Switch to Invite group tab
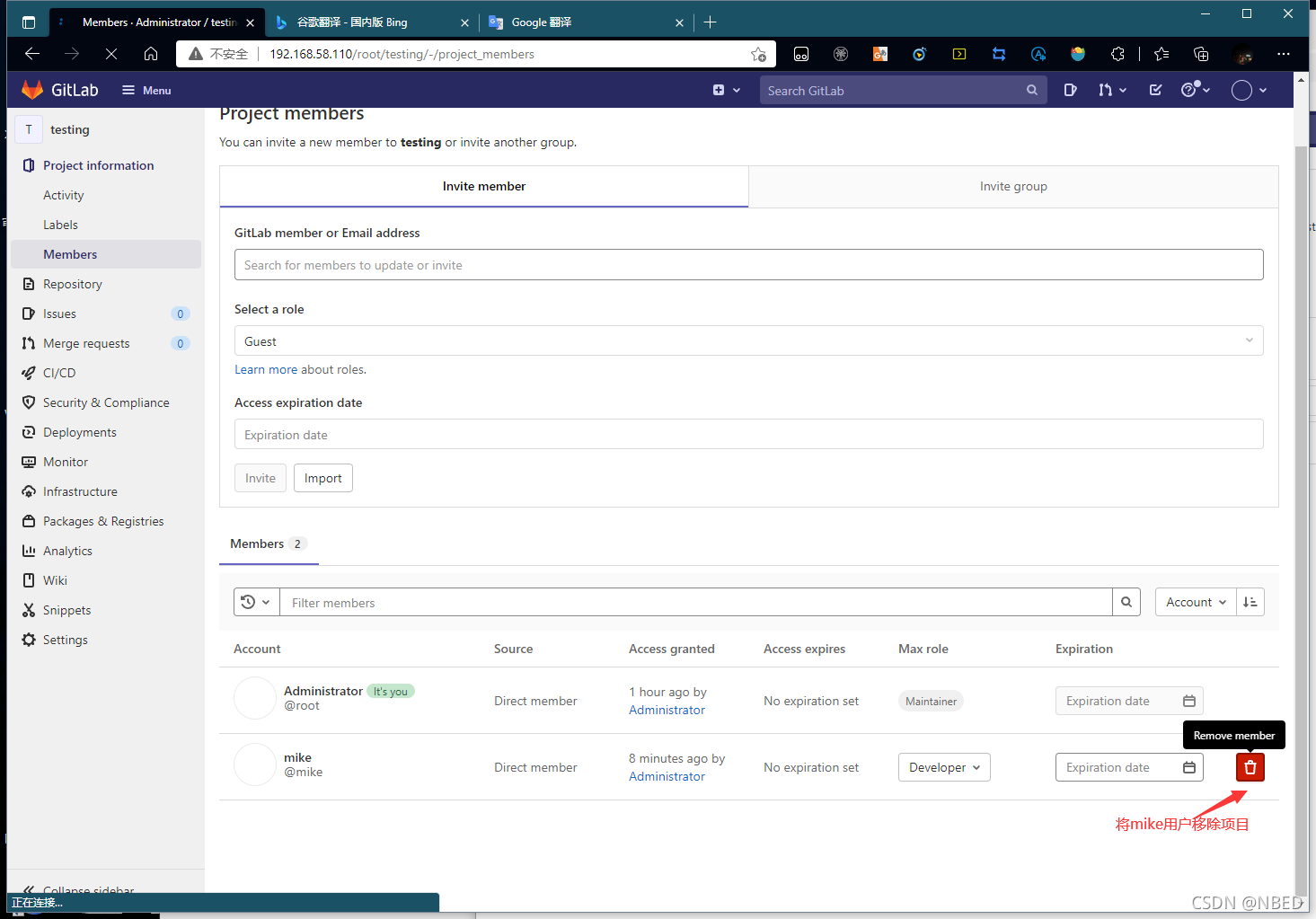1316x919 pixels. pyautogui.click(x=1013, y=186)
